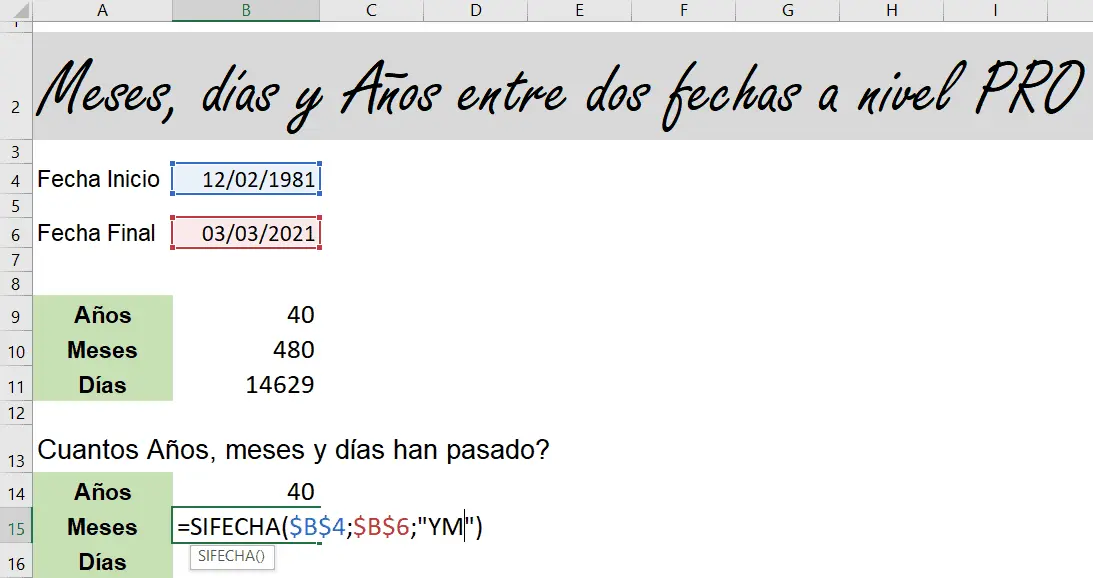Select row 3 header
The height and width of the screenshot is (578, 1093).
[x=16, y=151]
